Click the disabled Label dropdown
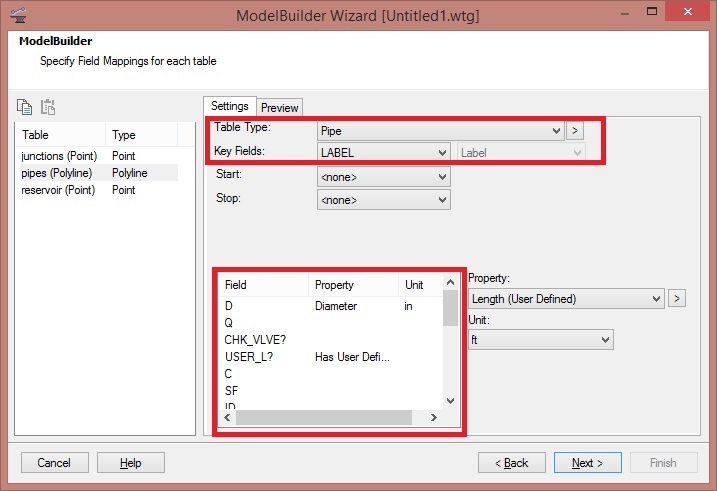 (x=521, y=153)
